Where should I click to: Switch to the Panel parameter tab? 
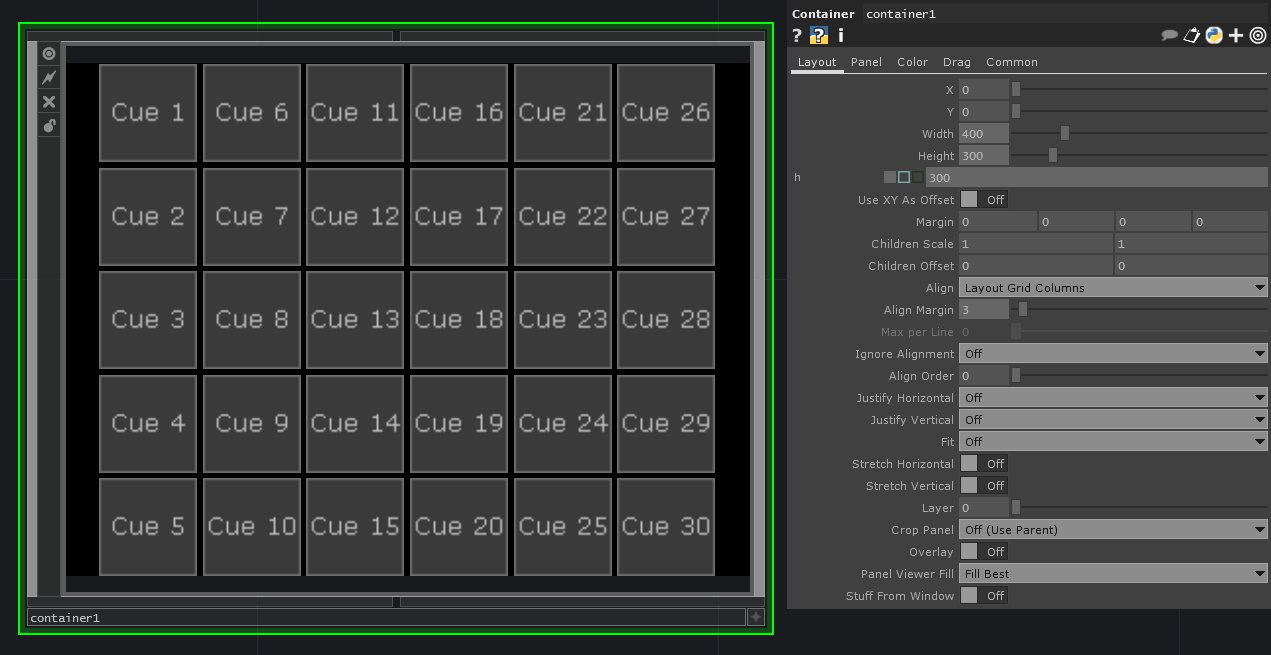point(866,62)
